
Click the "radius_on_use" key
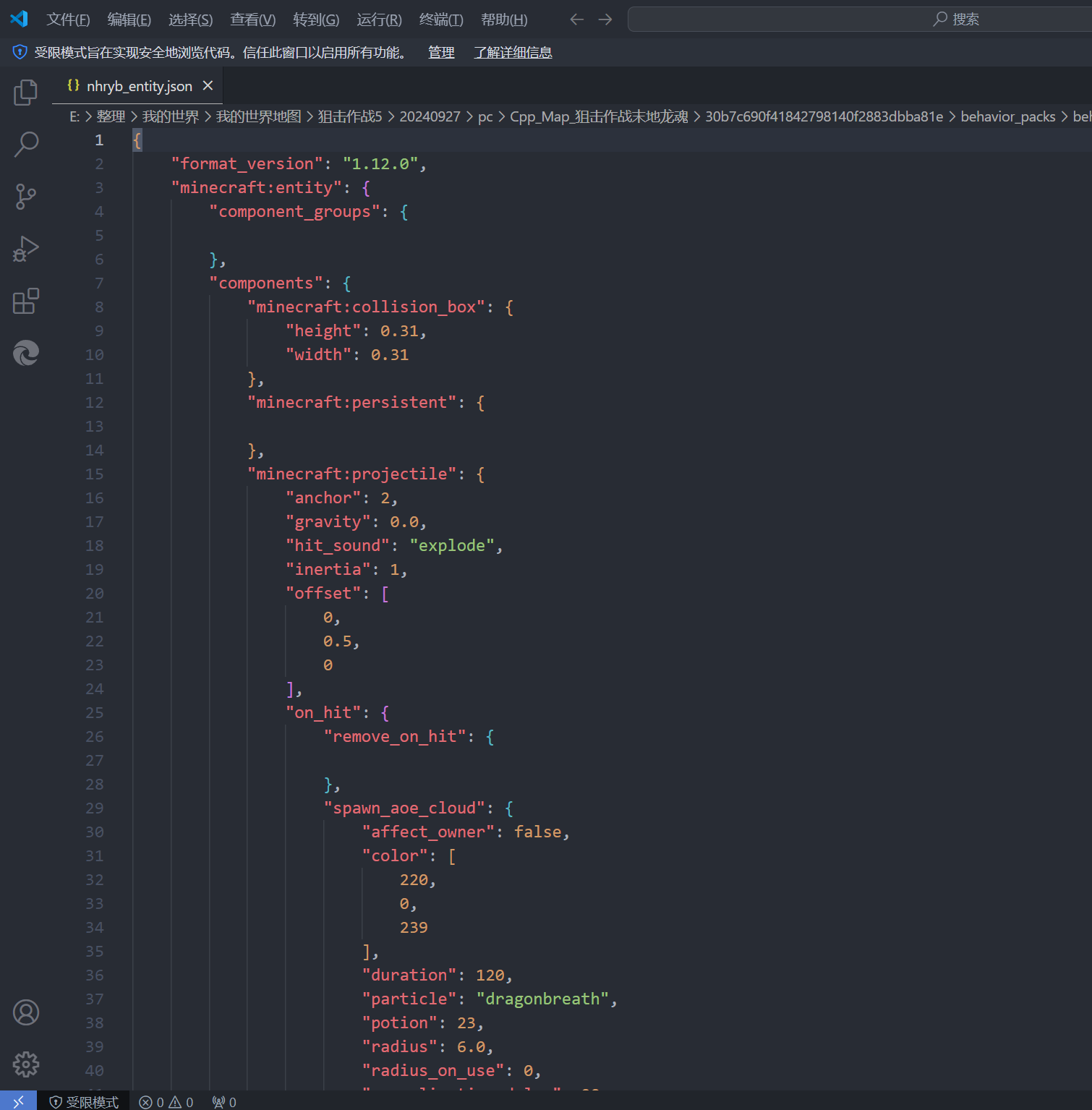tap(433, 1070)
